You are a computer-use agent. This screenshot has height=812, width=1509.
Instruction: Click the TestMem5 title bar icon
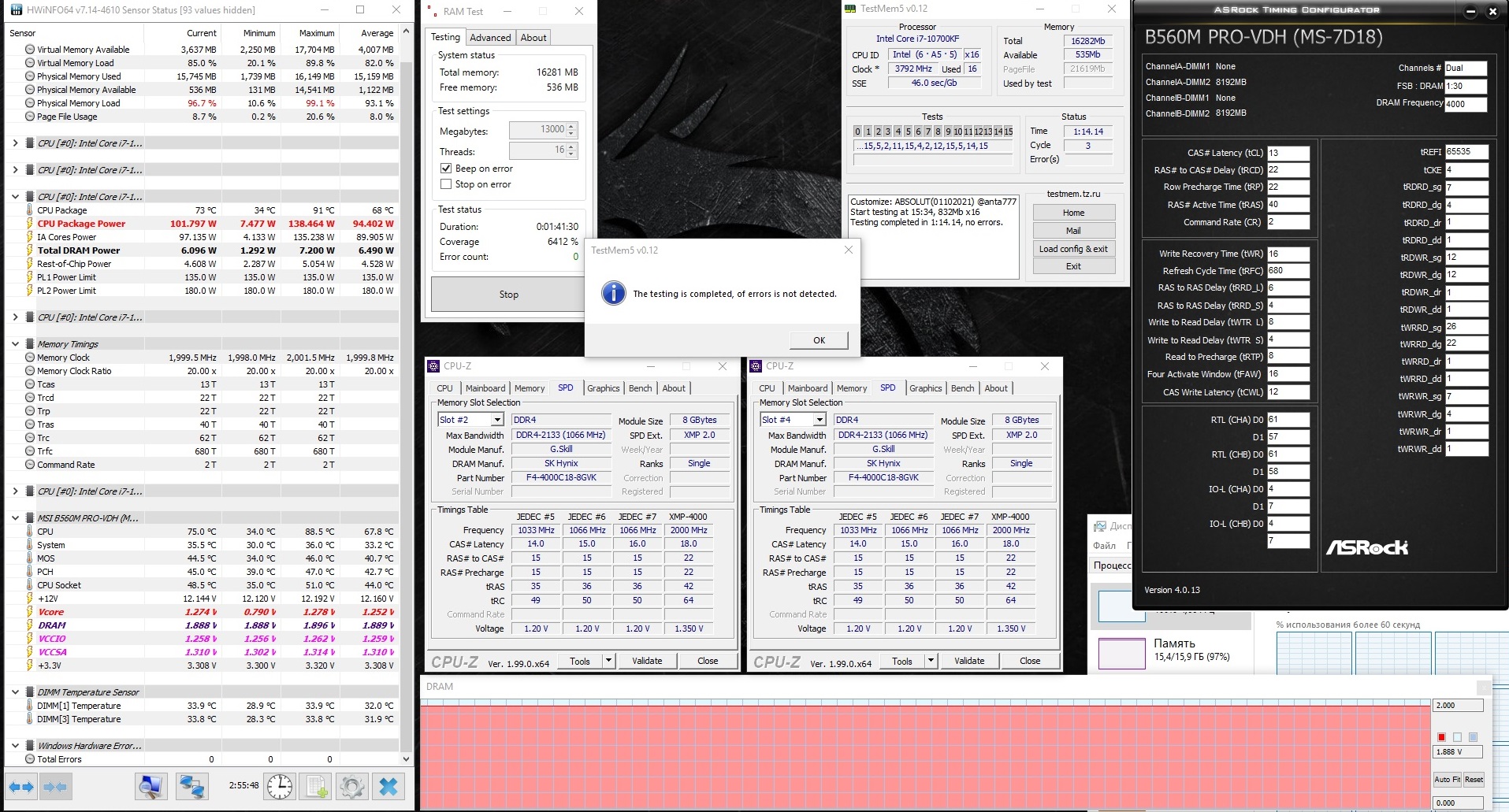coord(850,9)
